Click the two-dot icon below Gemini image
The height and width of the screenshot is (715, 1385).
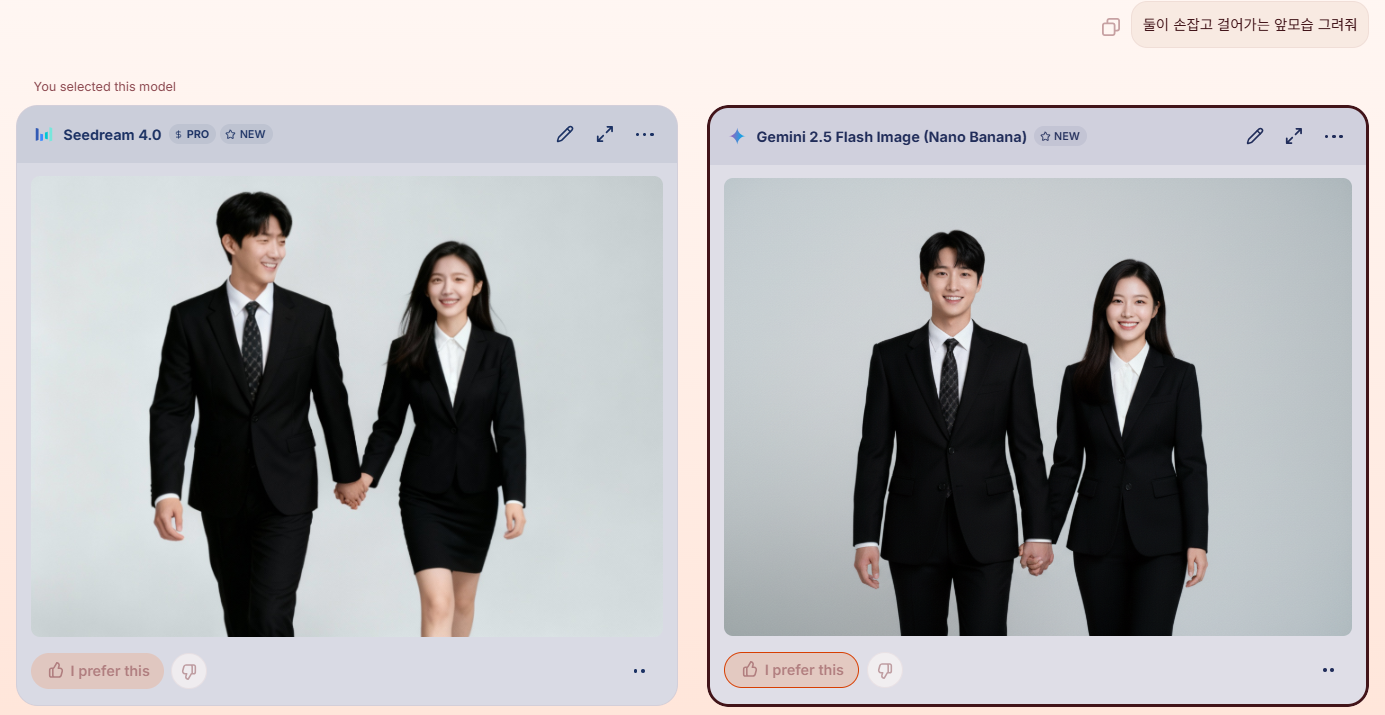pos(1328,670)
